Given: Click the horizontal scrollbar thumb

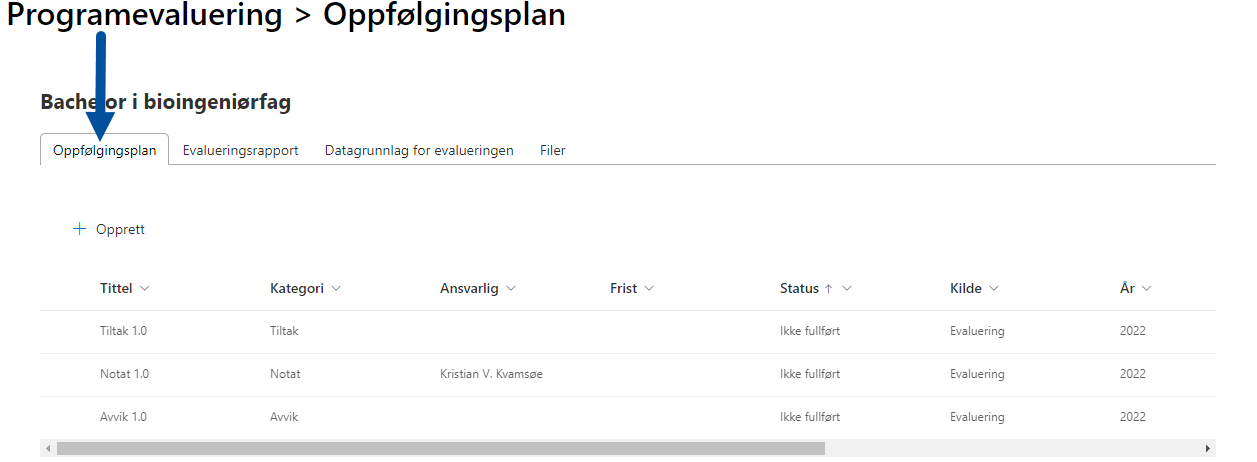Looking at the screenshot, I should (440, 449).
